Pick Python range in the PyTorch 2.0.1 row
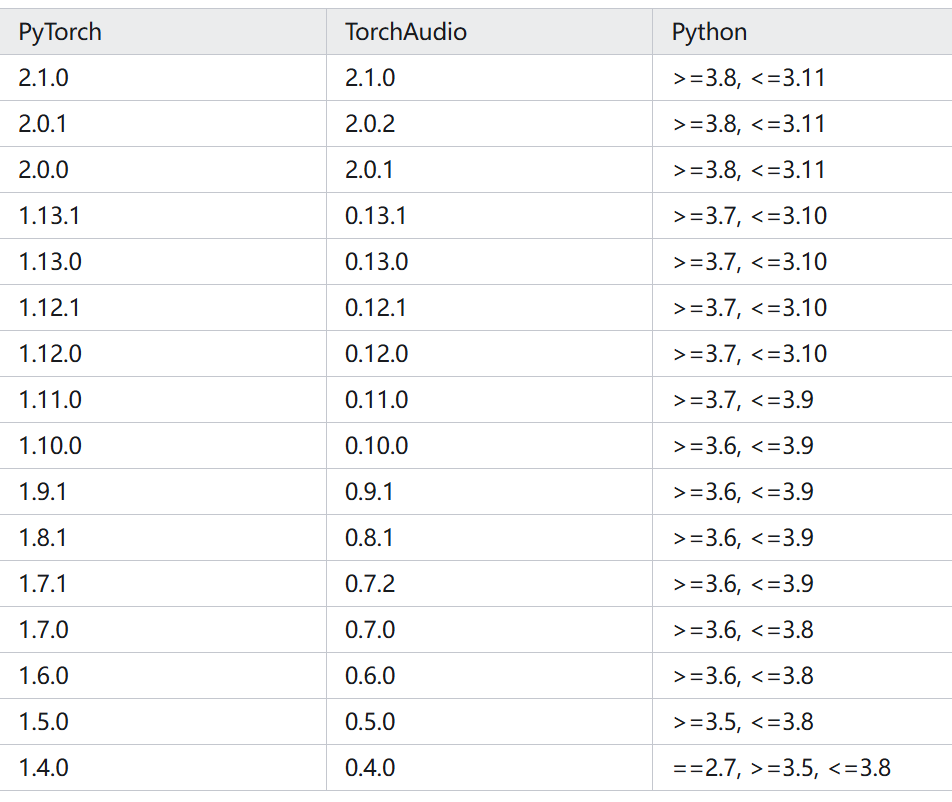This screenshot has height=802, width=952. coord(802,124)
